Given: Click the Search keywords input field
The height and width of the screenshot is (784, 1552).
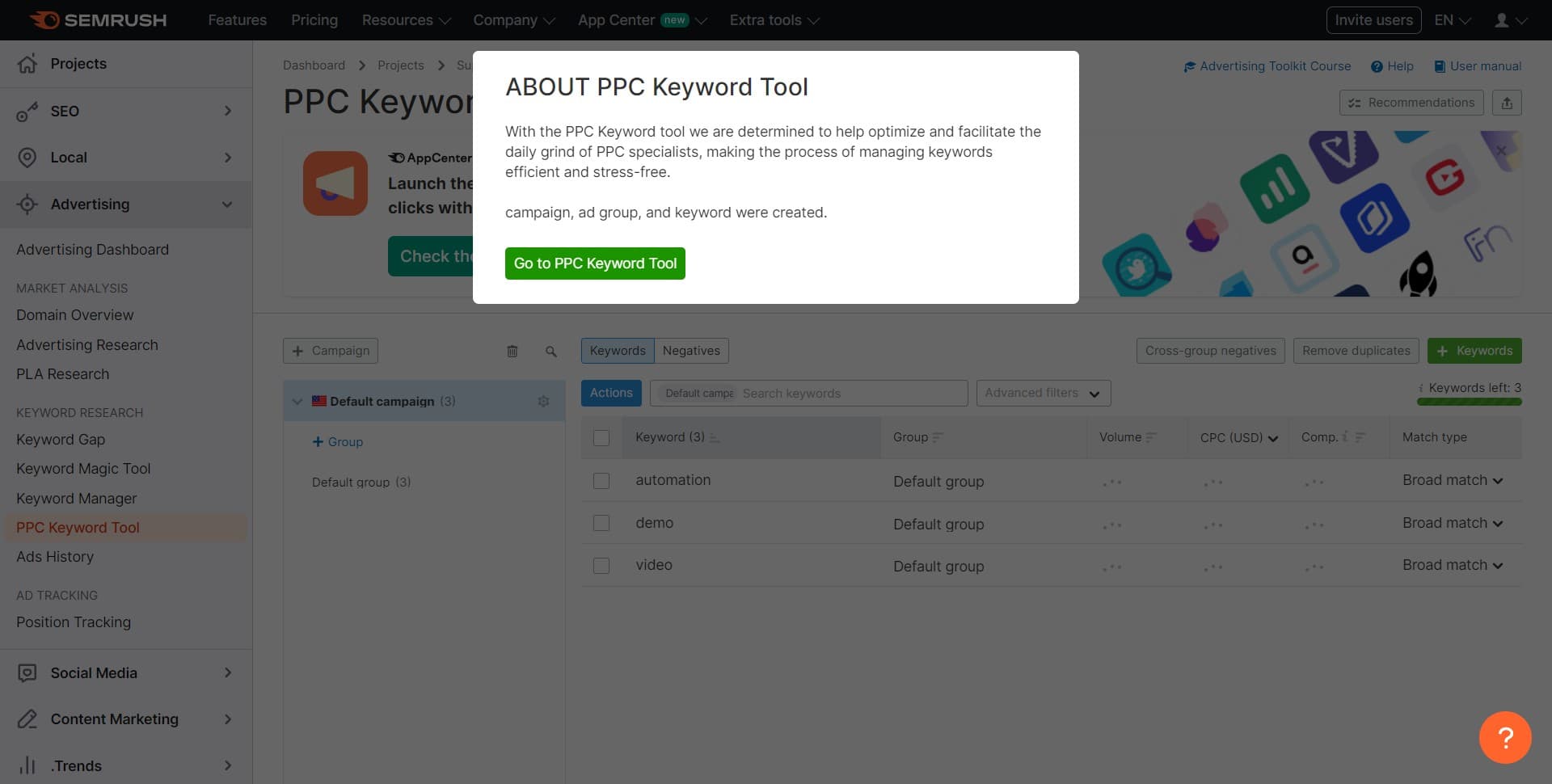Looking at the screenshot, I should coord(849,393).
